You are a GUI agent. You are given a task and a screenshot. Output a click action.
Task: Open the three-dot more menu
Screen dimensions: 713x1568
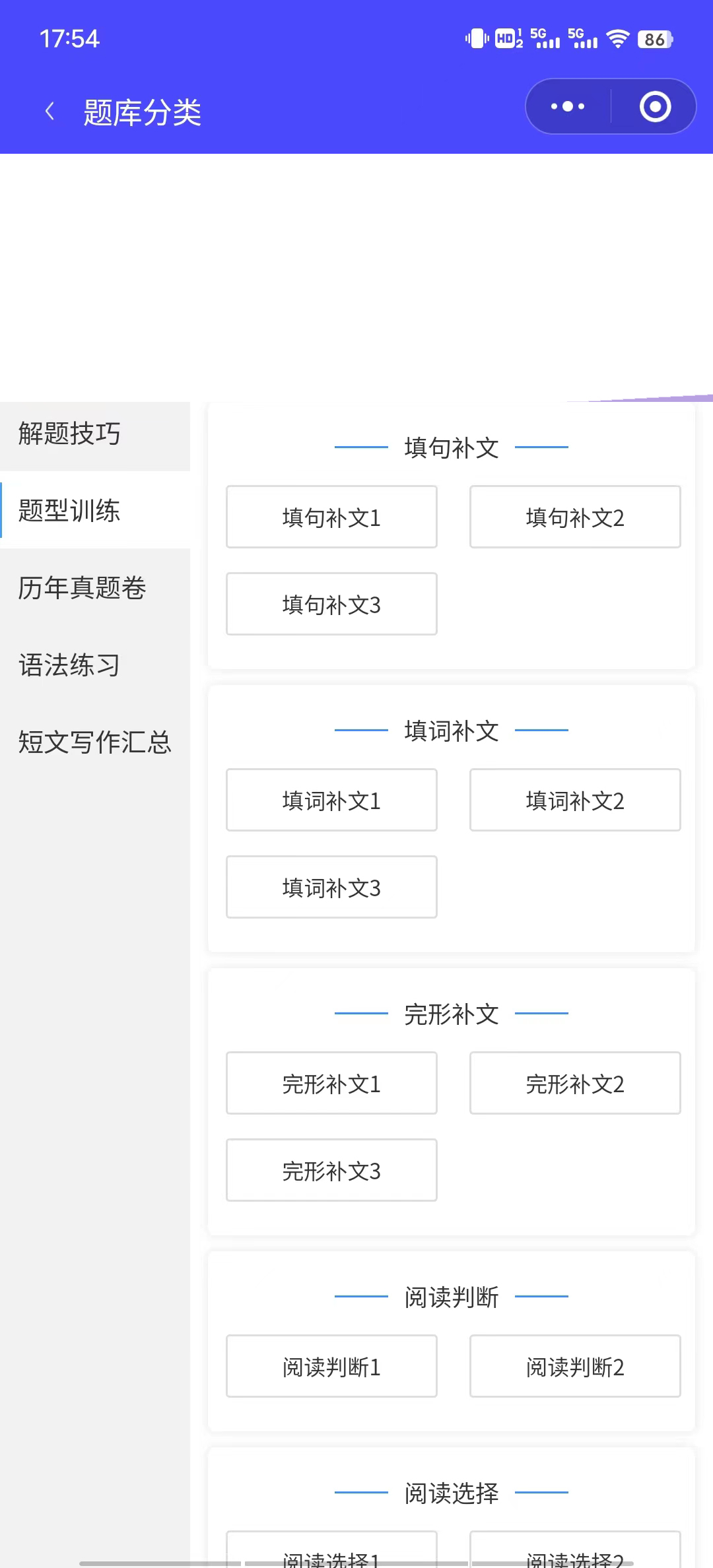(x=568, y=106)
